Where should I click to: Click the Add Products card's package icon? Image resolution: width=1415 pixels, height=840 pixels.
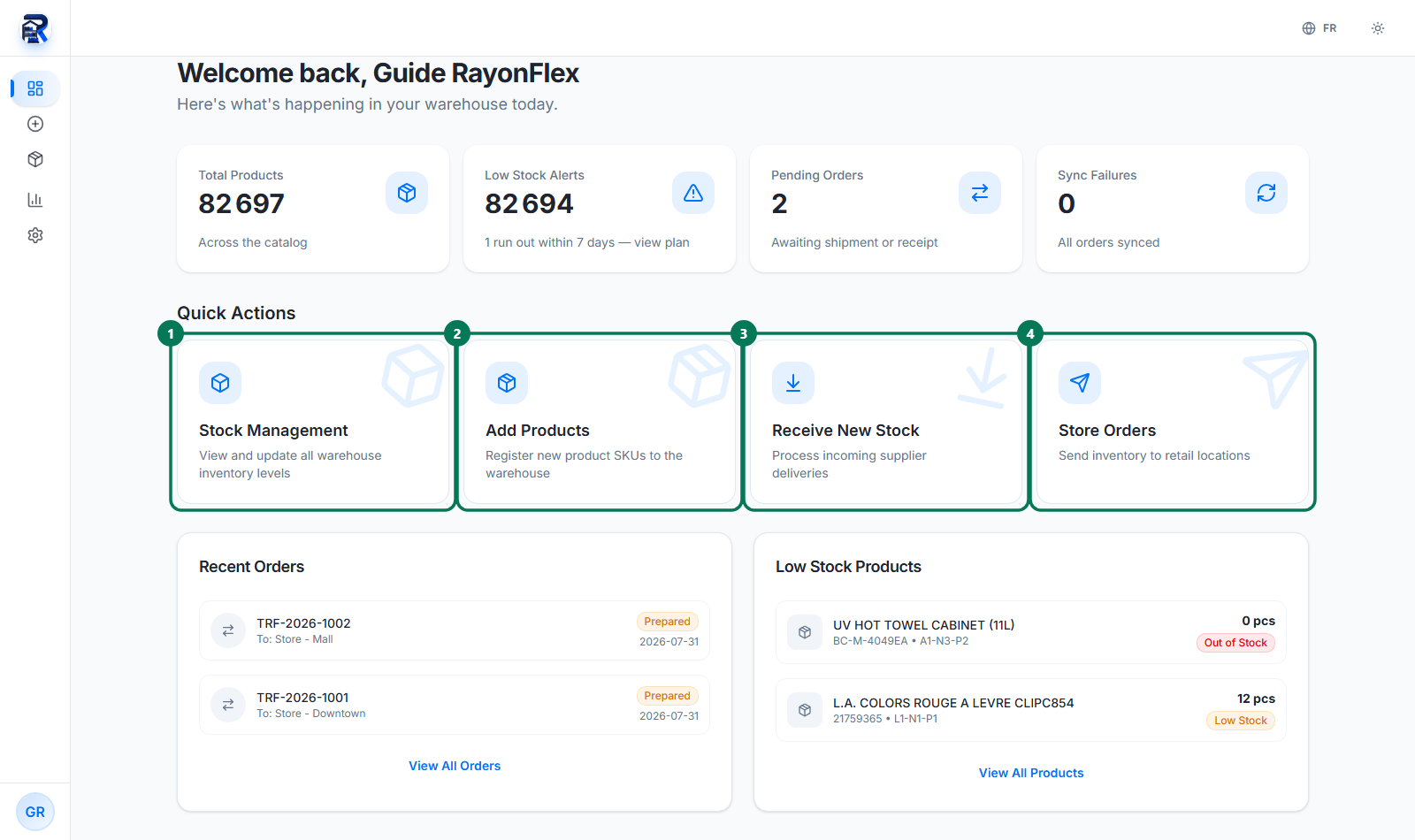click(x=507, y=383)
